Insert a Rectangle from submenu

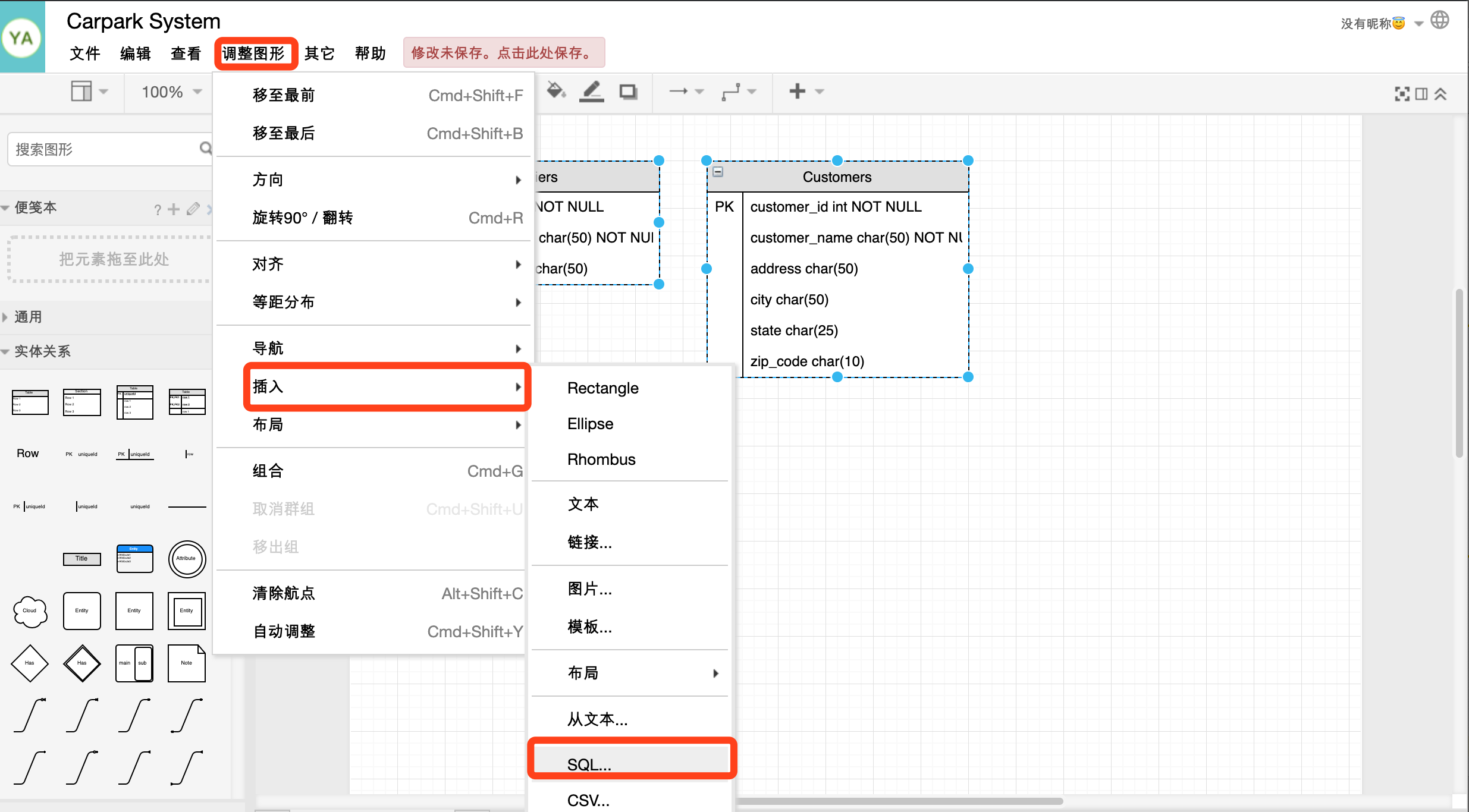pos(631,388)
